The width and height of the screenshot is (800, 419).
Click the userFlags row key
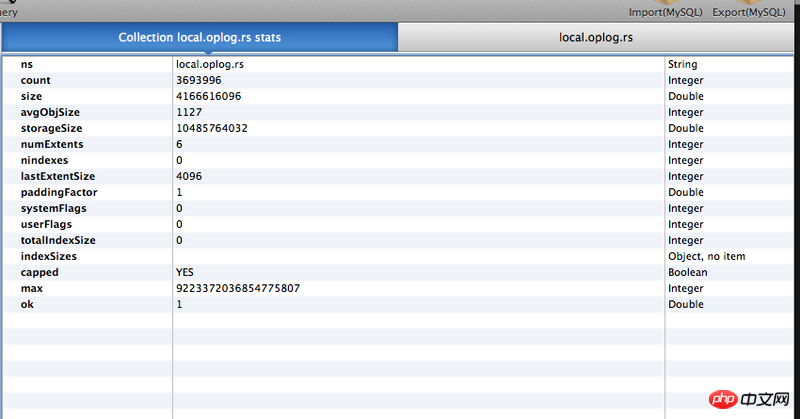pos(46,224)
